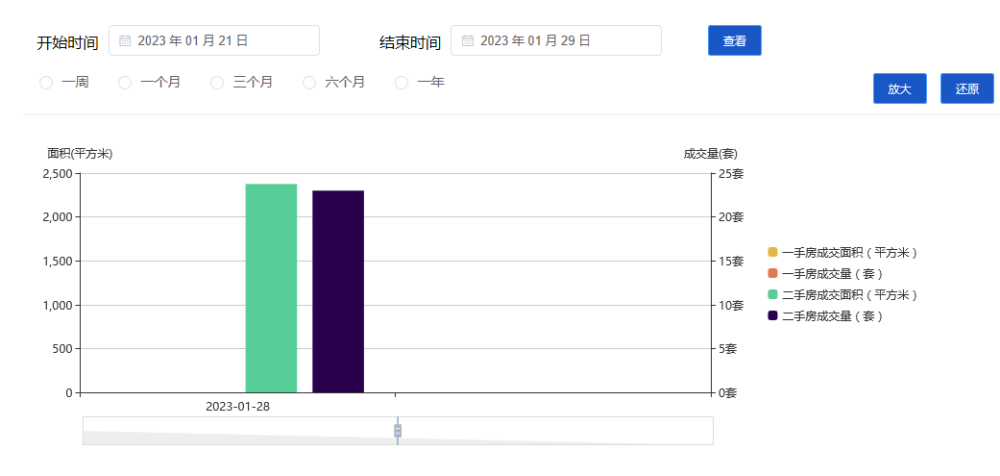This screenshot has height=476, width=1000.
Task: Toggle the green 二手房成交面积 legend marker
Action: point(773,294)
